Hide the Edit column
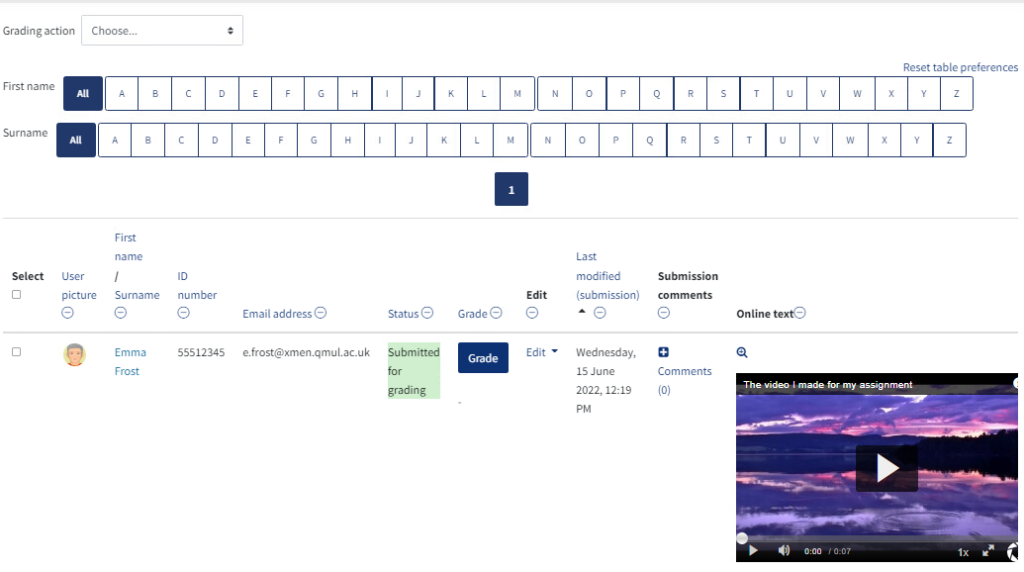Screen dimensions: 1024x572 532,313
